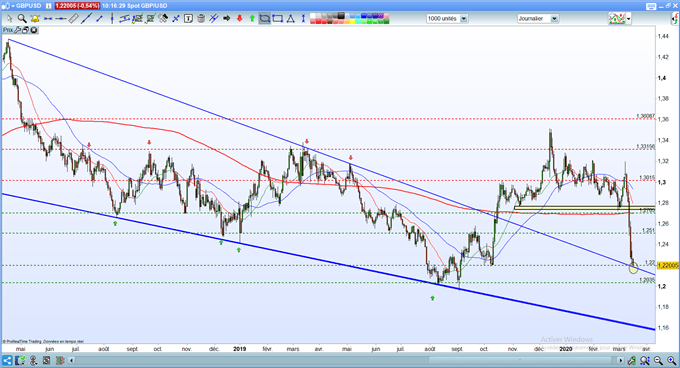The height and width of the screenshot is (368, 680).
Task: Open the Prix settings wrench icon
Action: (18, 30)
